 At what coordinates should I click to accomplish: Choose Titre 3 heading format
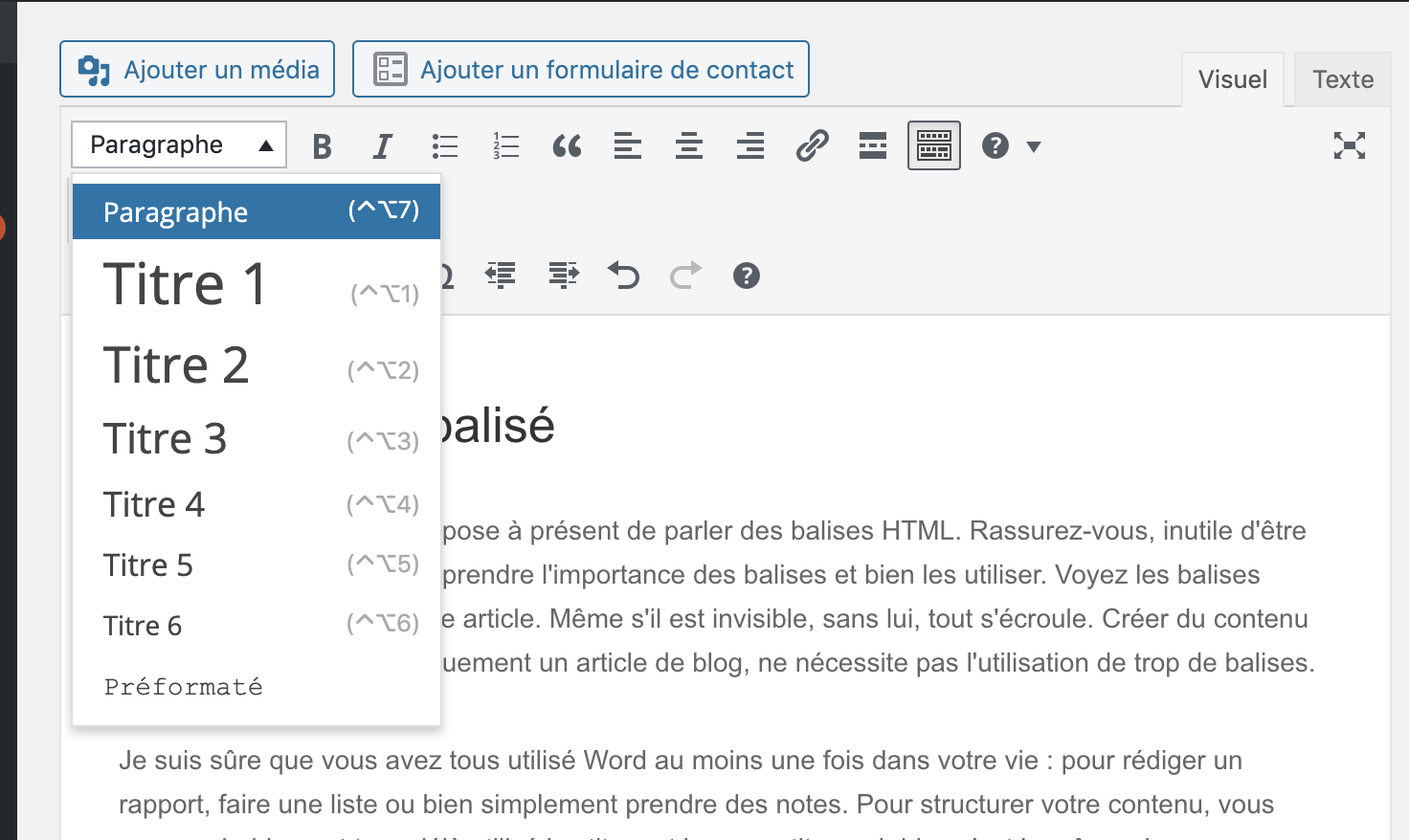(x=257, y=439)
